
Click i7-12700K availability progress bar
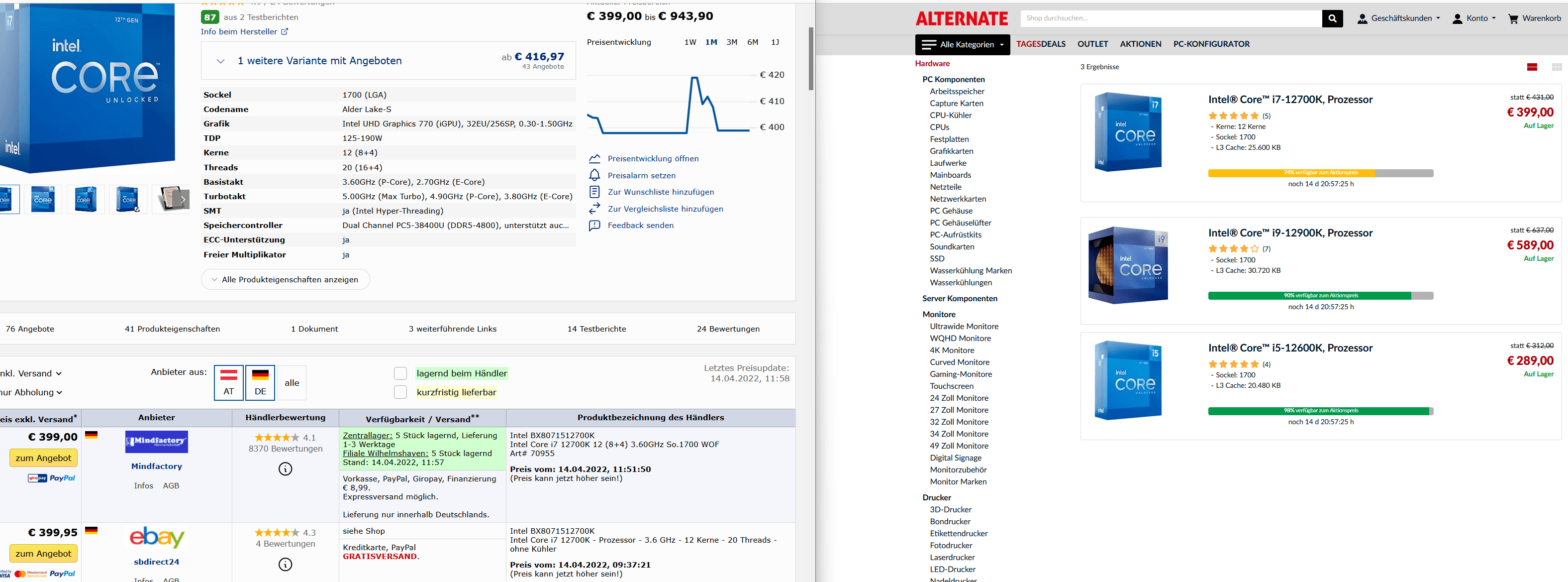tap(1320, 173)
